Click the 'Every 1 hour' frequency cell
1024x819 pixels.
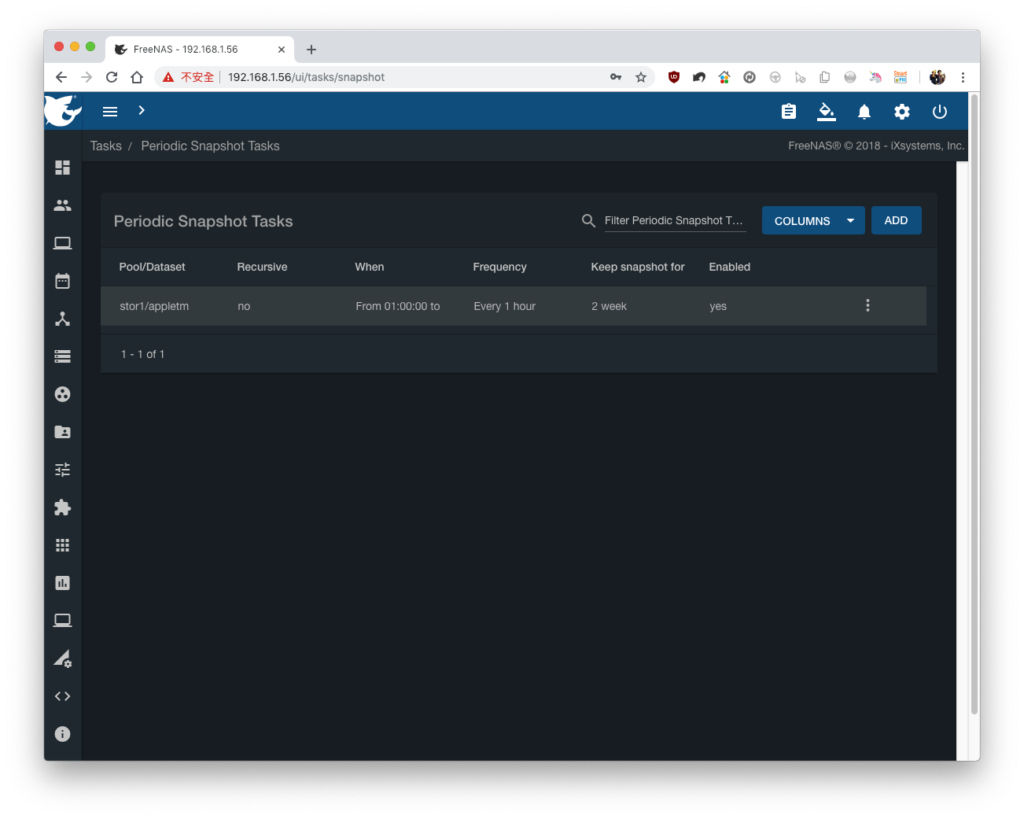coord(504,306)
